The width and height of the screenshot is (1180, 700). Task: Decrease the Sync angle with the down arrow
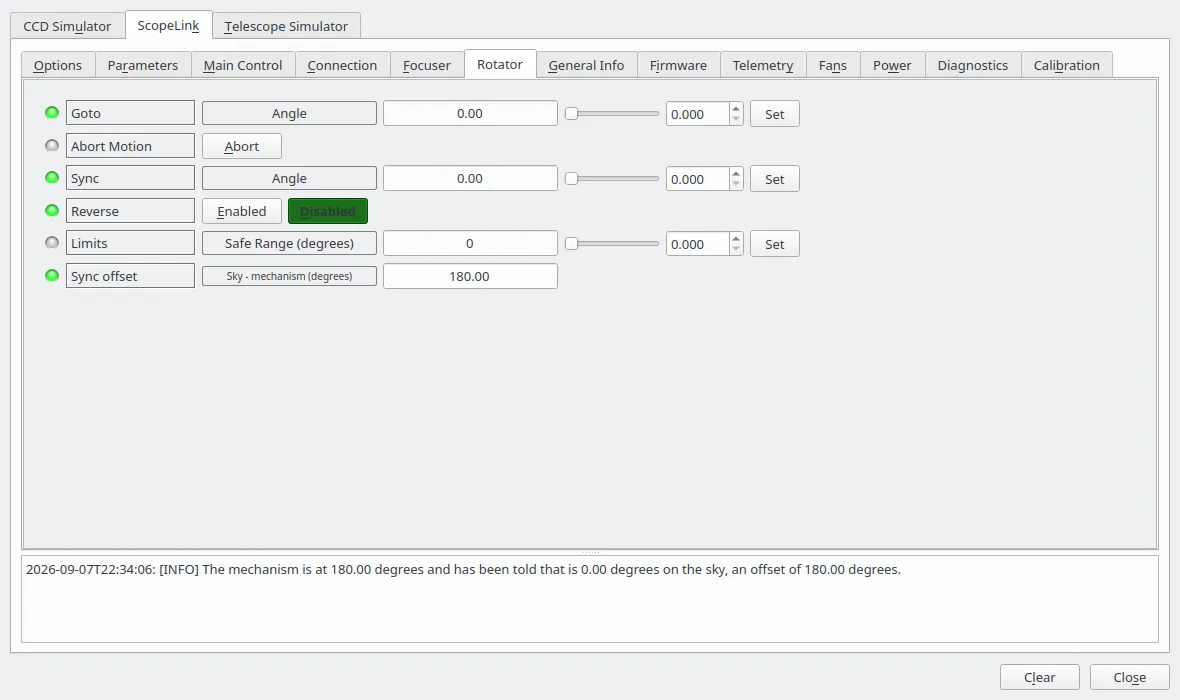[x=736, y=184]
